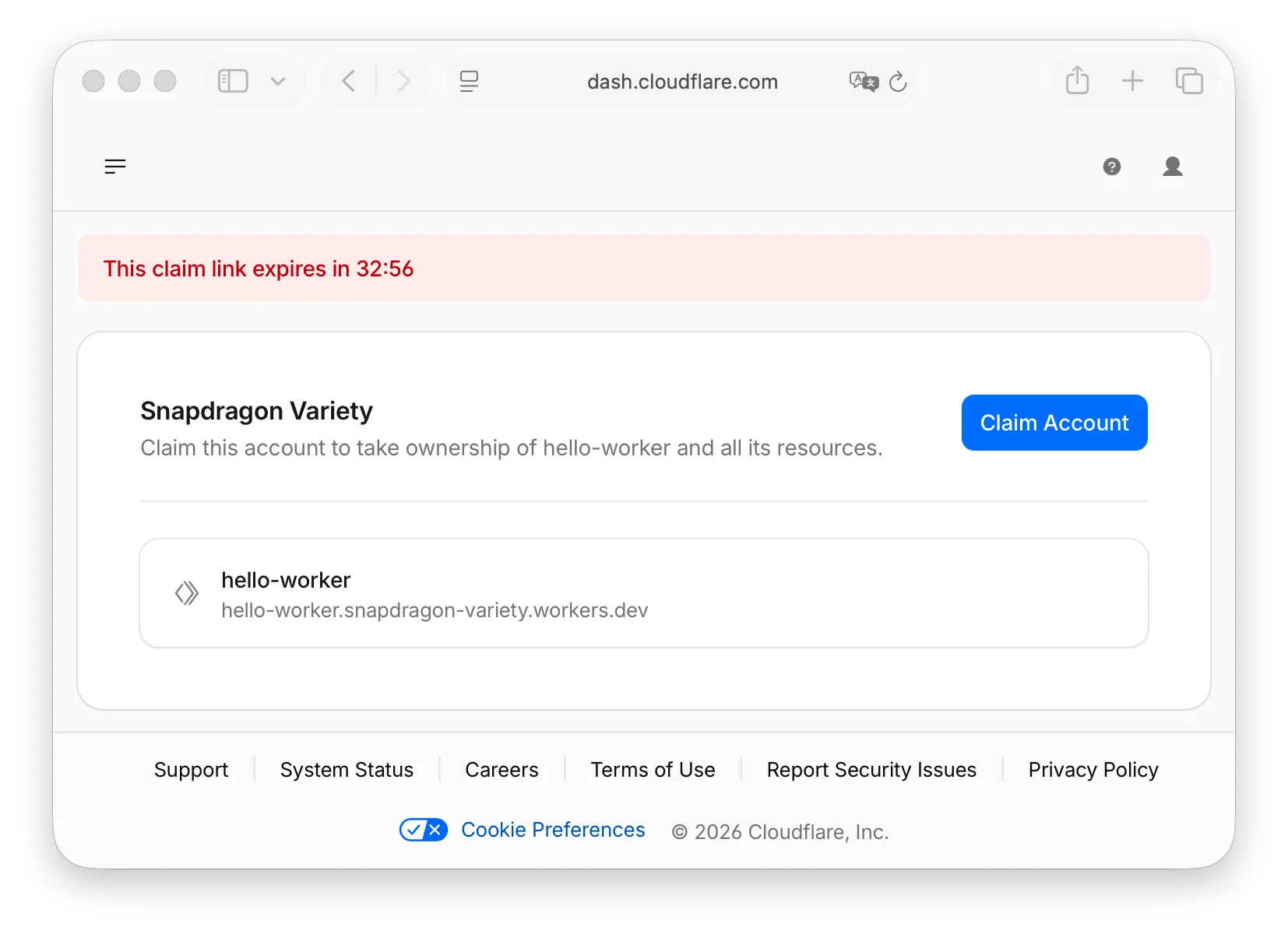
Task: Open the Terms of Use link
Action: pyautogui.click(x=653, y=770)
